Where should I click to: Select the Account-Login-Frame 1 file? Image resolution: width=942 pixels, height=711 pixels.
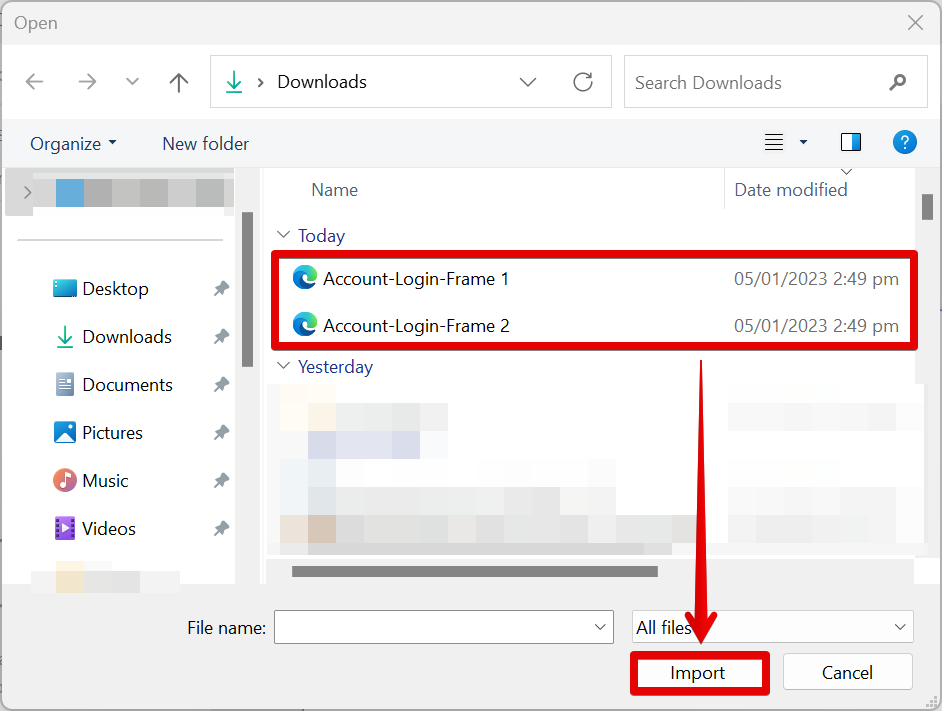click(x=415, y=279)
